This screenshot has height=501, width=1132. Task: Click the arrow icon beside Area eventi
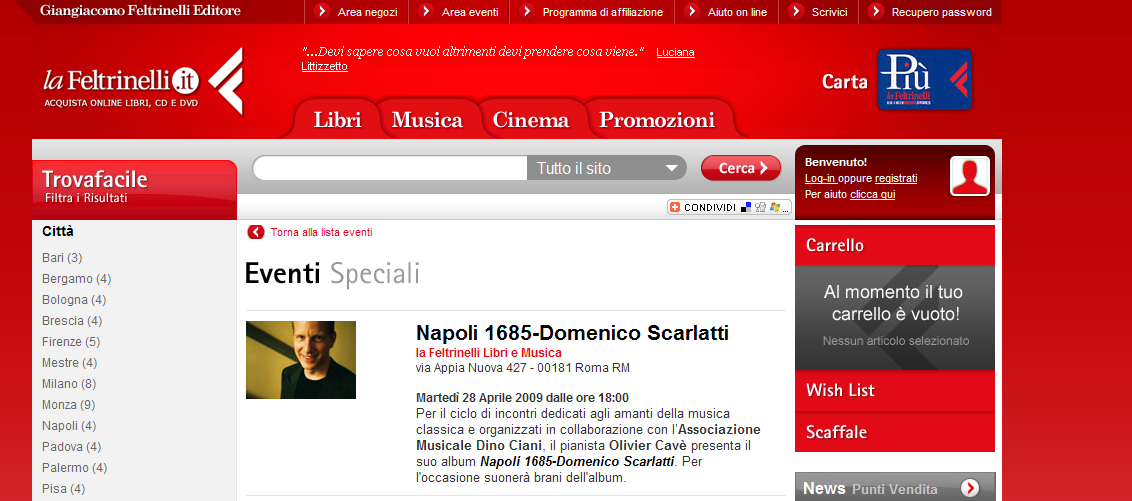tap(426, 11)
